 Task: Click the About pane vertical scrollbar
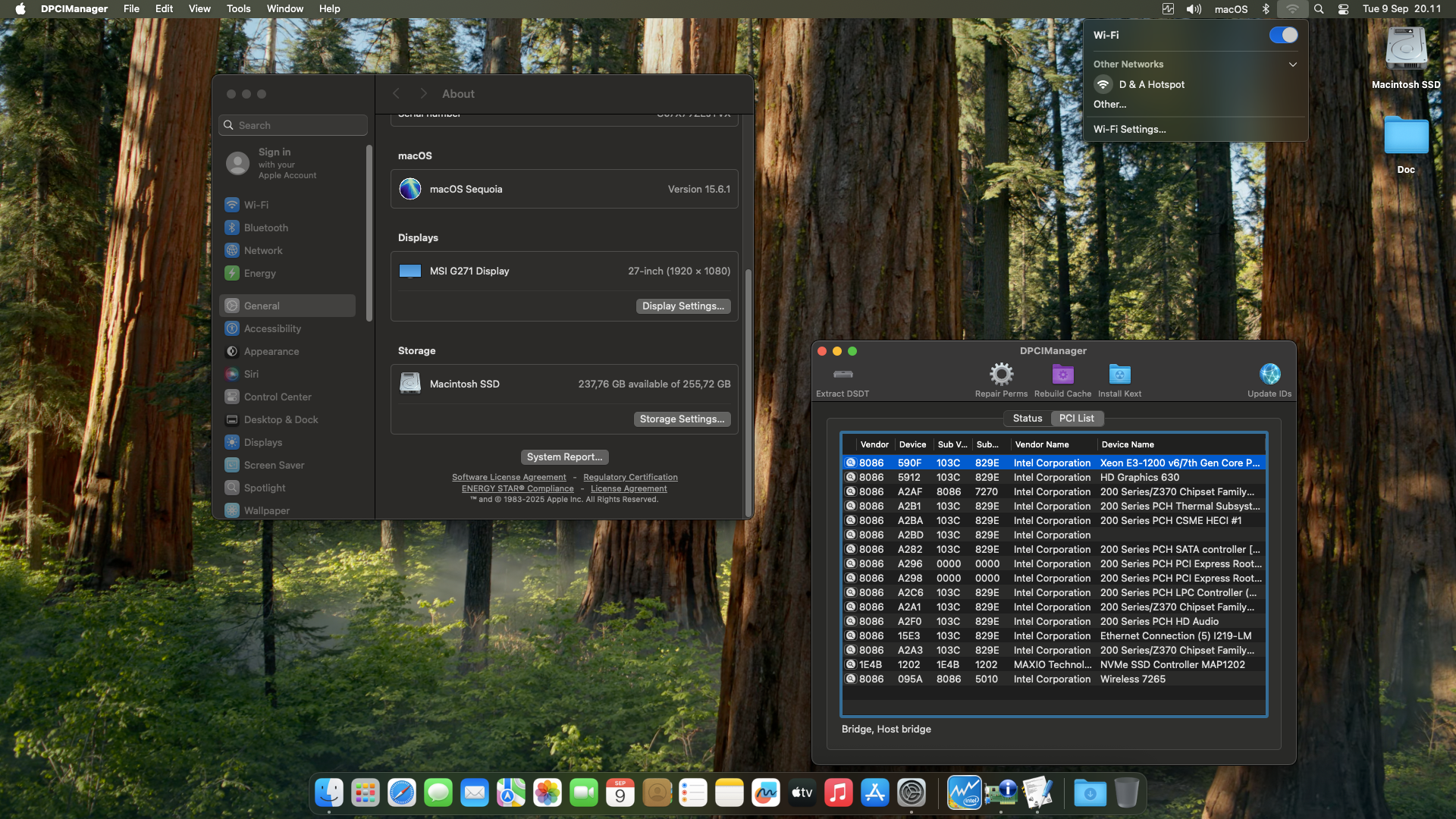click(x=748, y=391)
